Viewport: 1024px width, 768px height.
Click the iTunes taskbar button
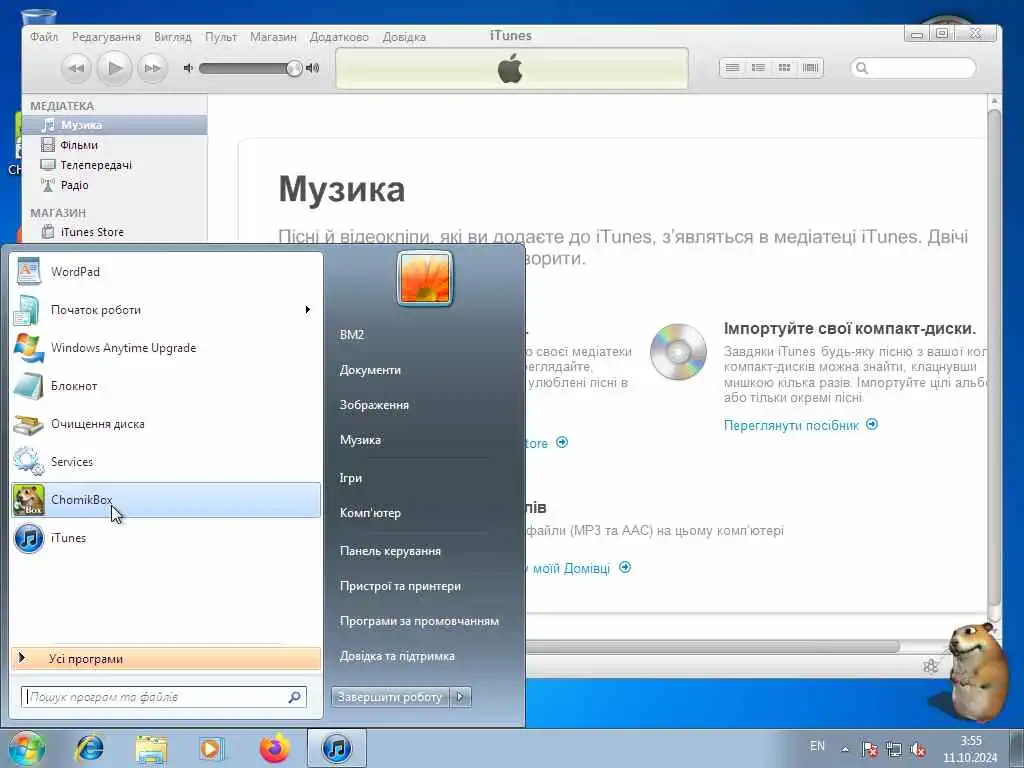click(x=337, y=748)
